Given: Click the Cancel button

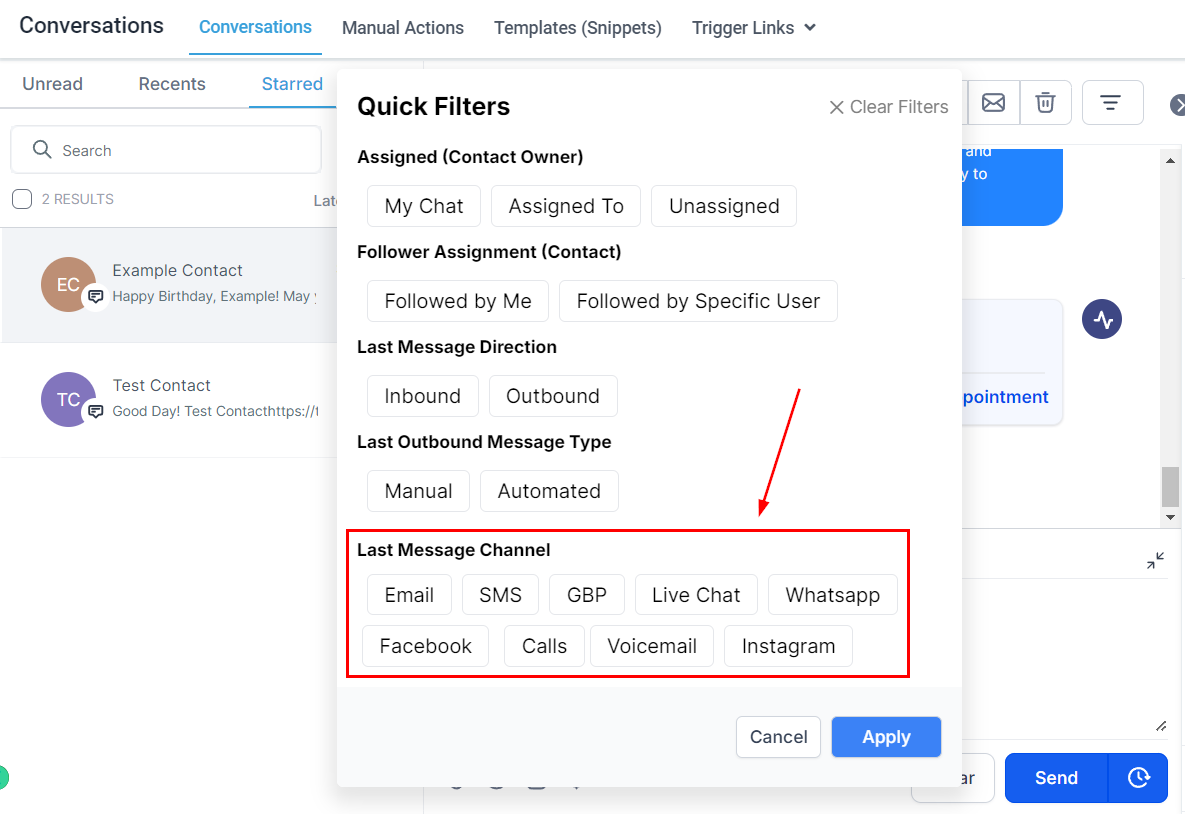Looking at the screenshot, I should click(778, 737).
